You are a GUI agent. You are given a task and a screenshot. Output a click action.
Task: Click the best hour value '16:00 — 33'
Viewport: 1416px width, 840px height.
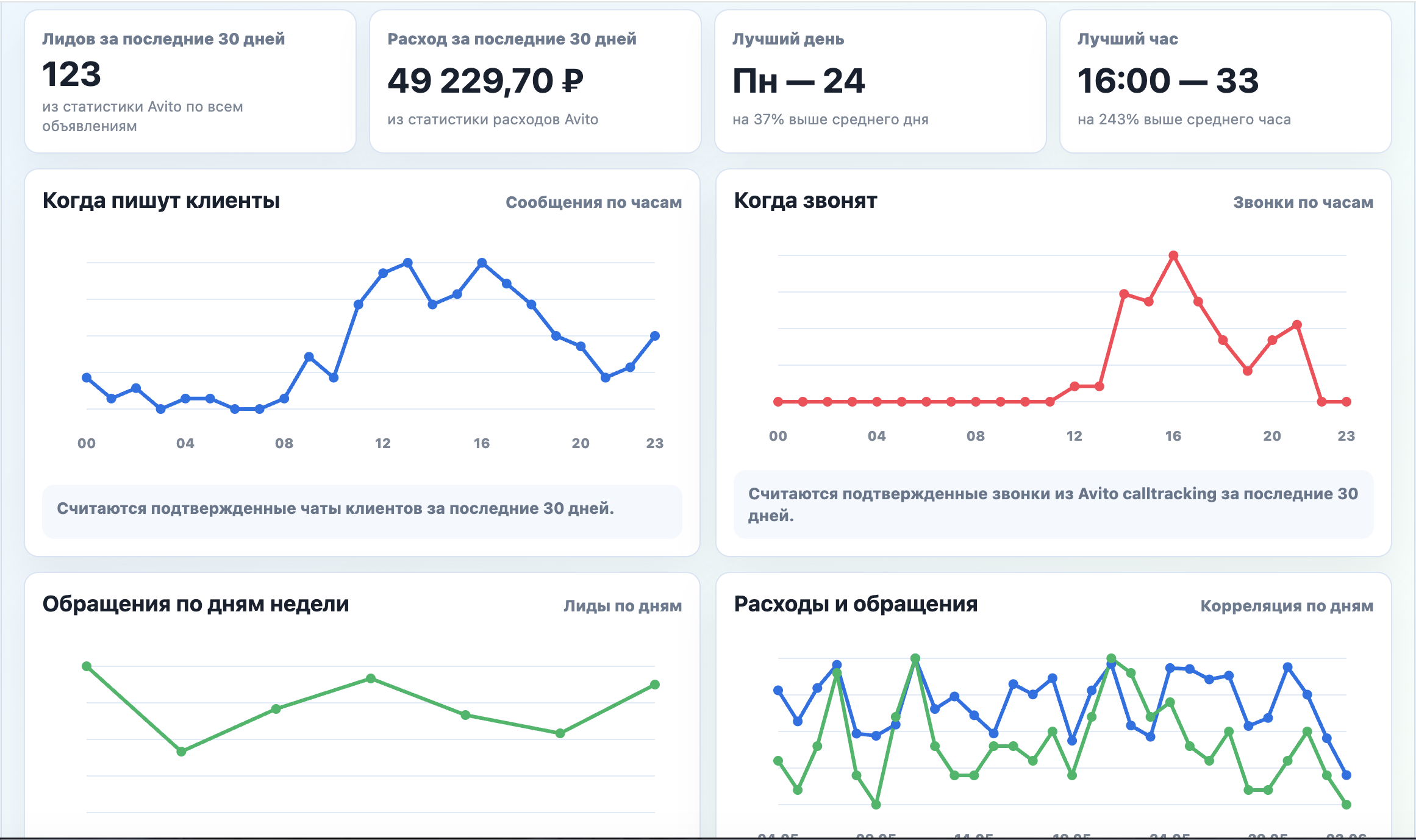pyautogui.click(x=1168, y=81)
